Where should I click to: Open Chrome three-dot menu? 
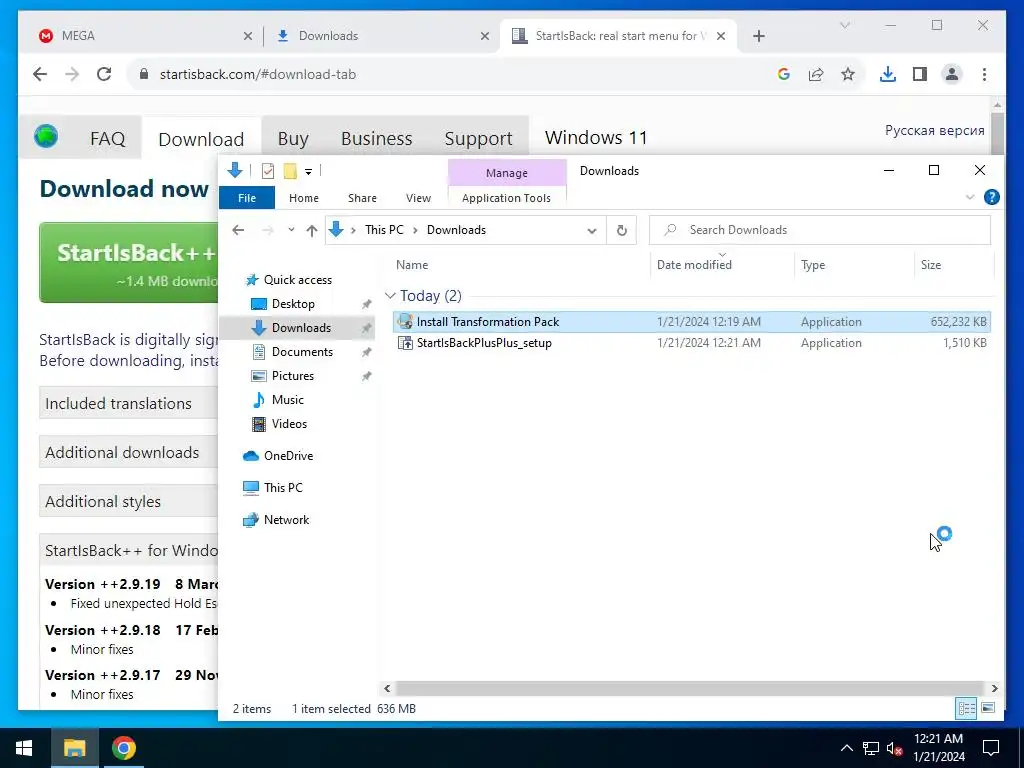984,74
